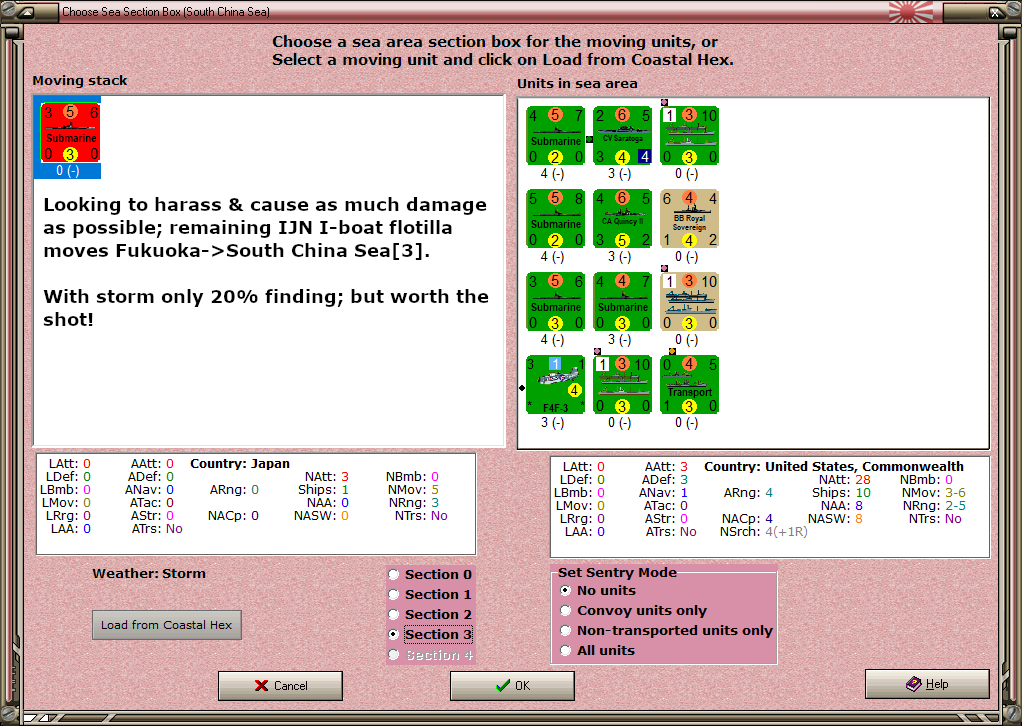Select the CV Saratoga carrier counter
Viewport: 1022px width, 726px height.
point(622,136)
